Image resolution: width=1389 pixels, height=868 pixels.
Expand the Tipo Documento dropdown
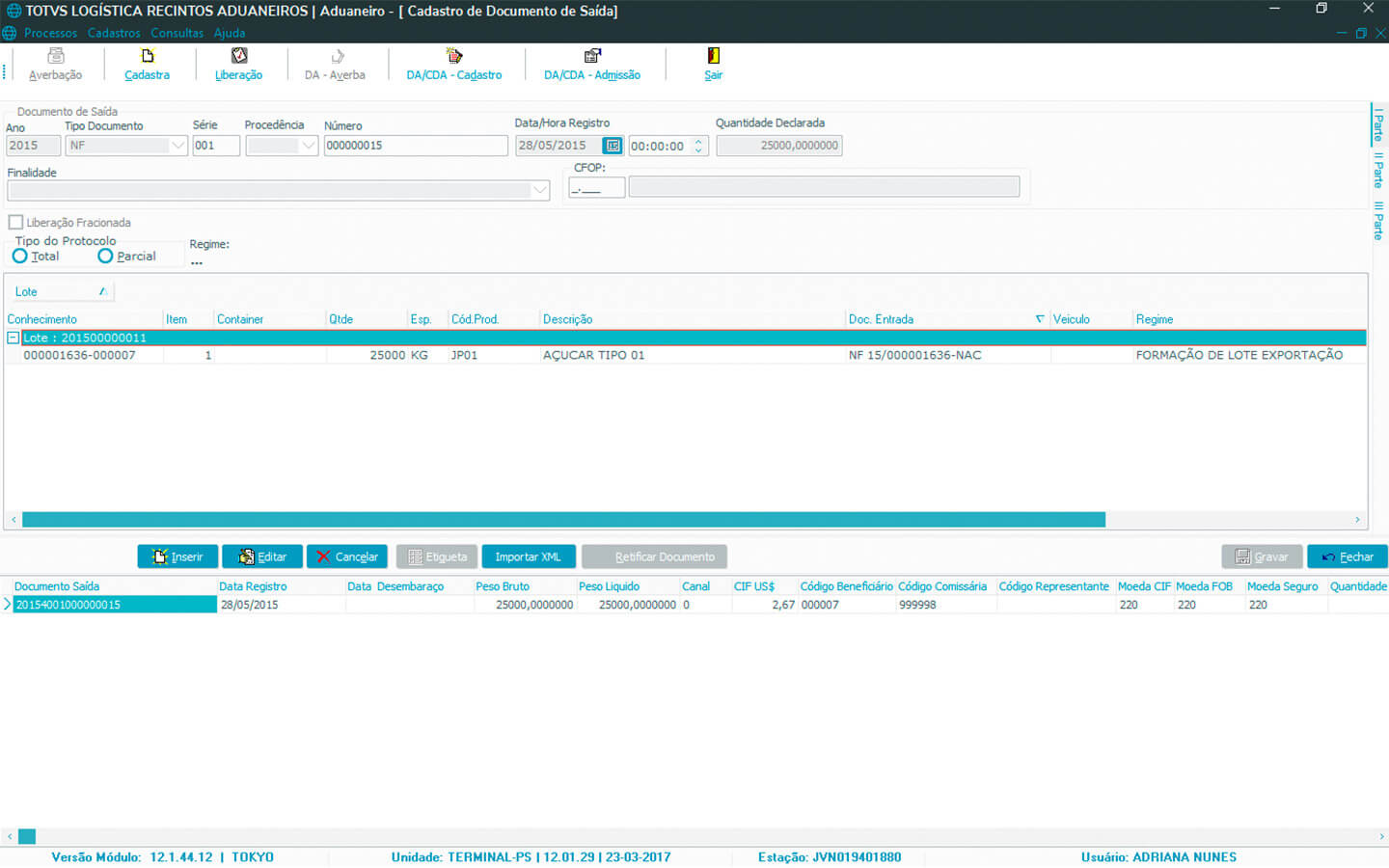177,146
